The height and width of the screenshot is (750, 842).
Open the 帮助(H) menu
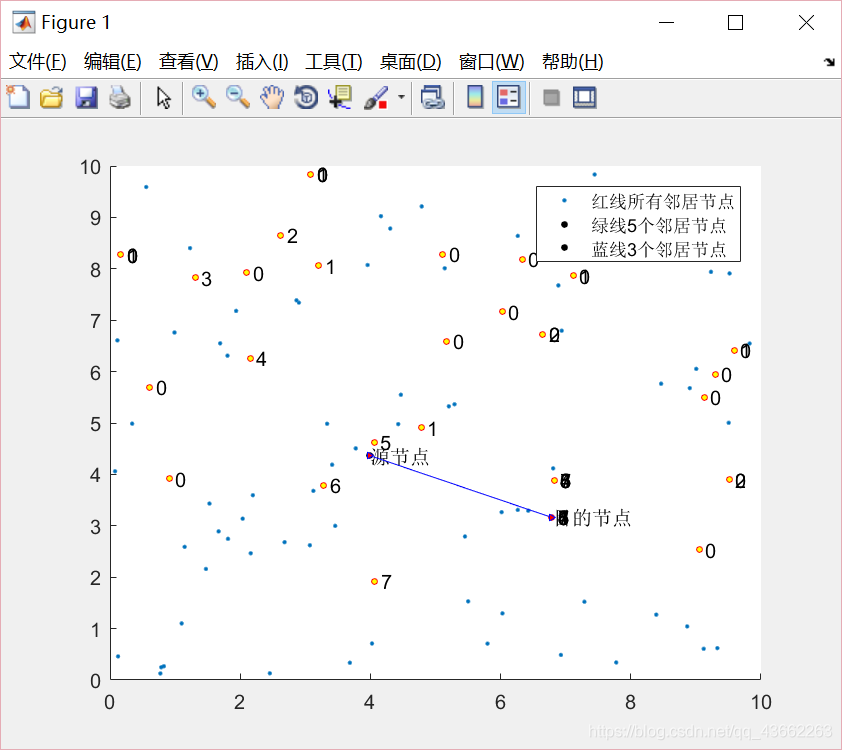coord(572,62)
